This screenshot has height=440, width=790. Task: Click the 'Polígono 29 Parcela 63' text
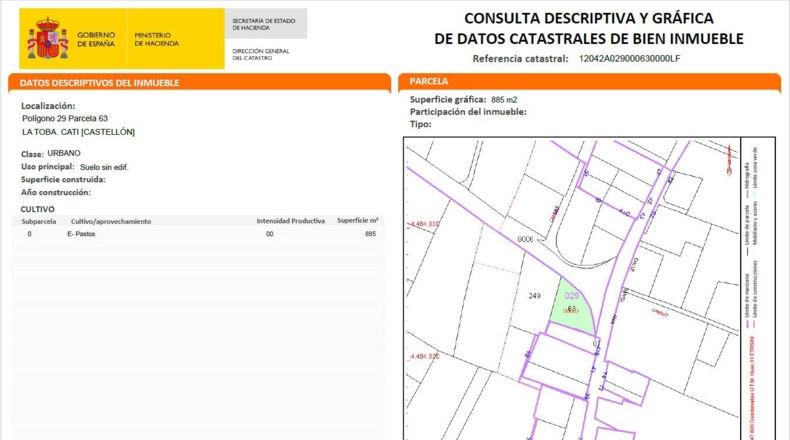coord(65,118)
